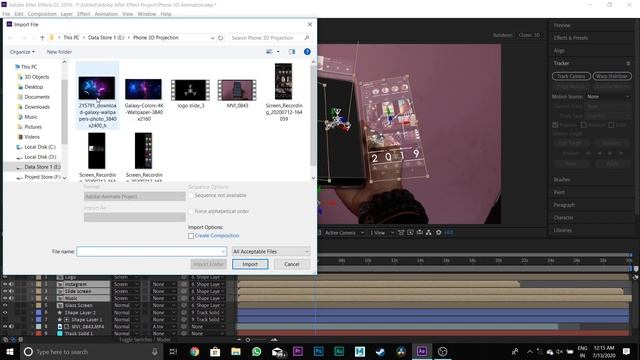Open the address bar path history dropdown

[212, 38]
